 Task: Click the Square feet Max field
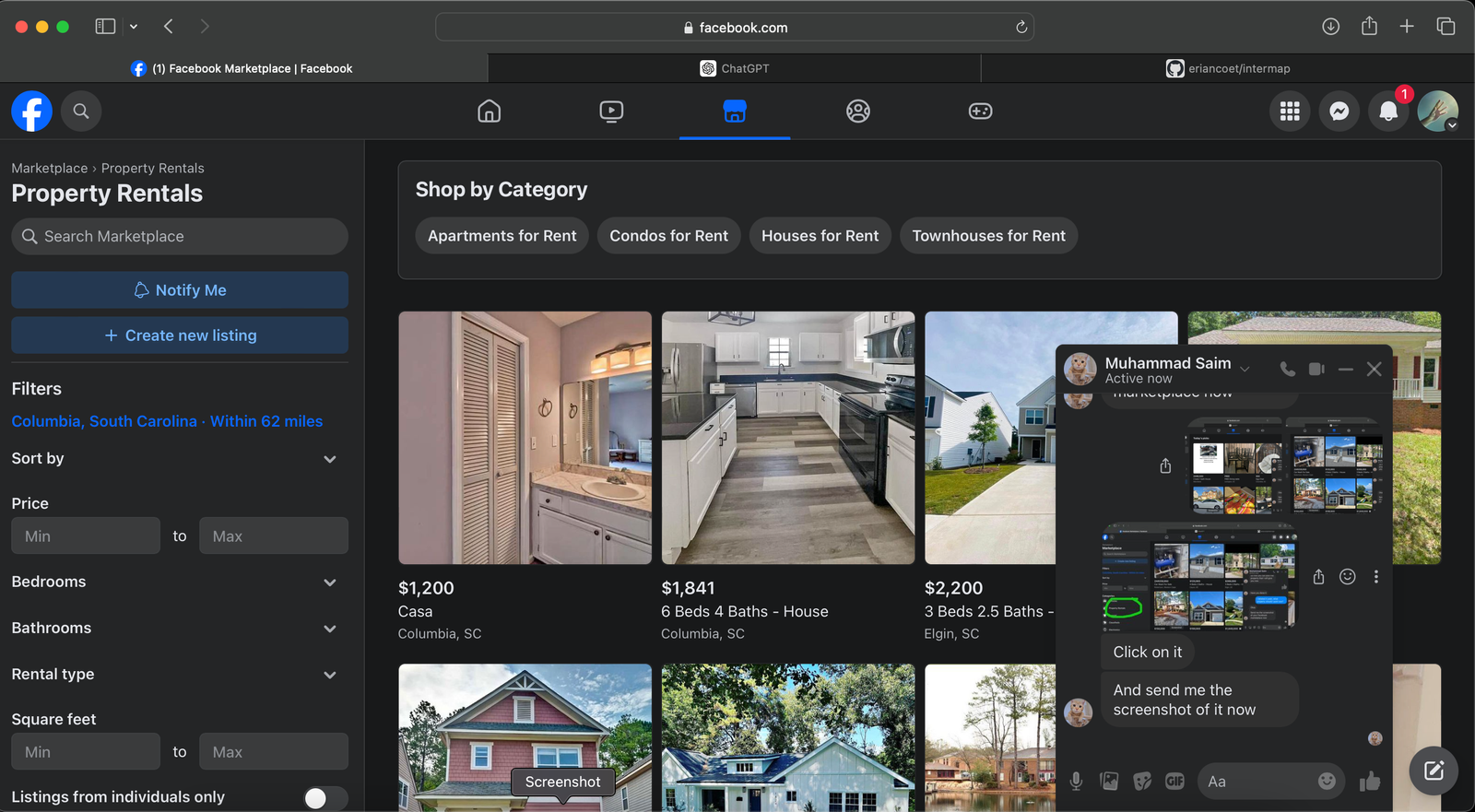point(274,751)
